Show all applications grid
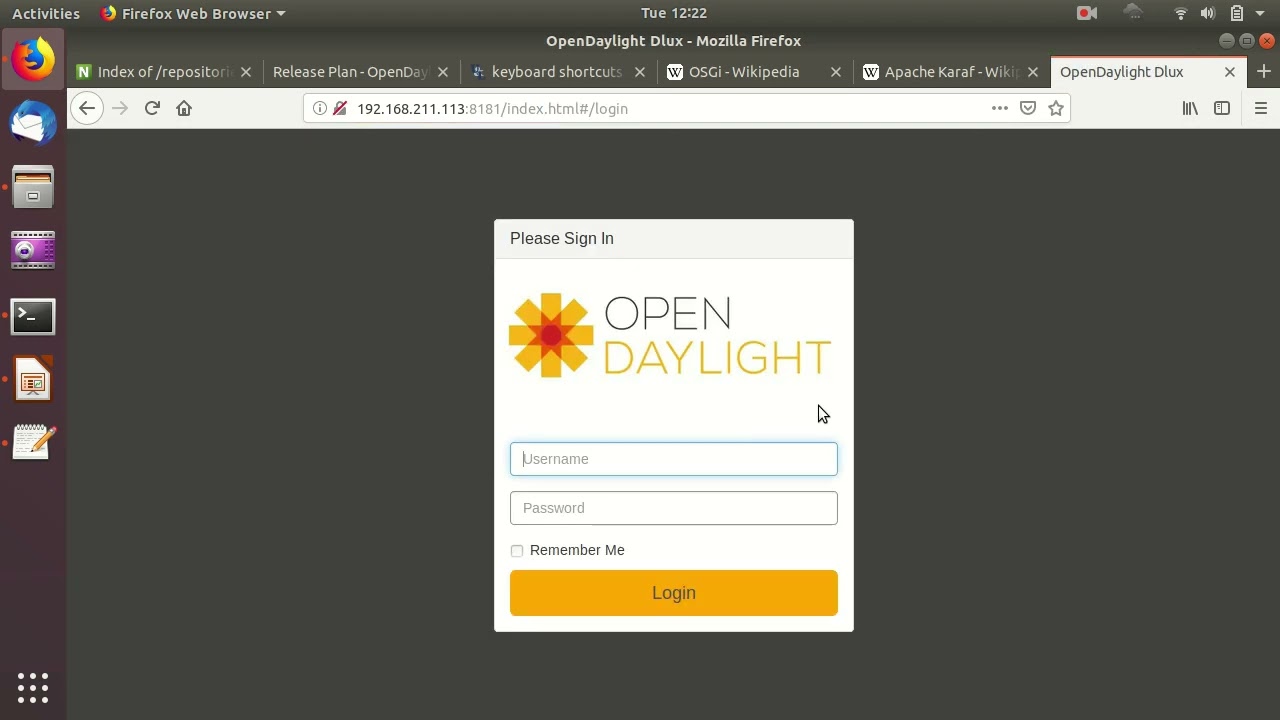This screenshot has height=720, width=1280. [x=33, y=687]
